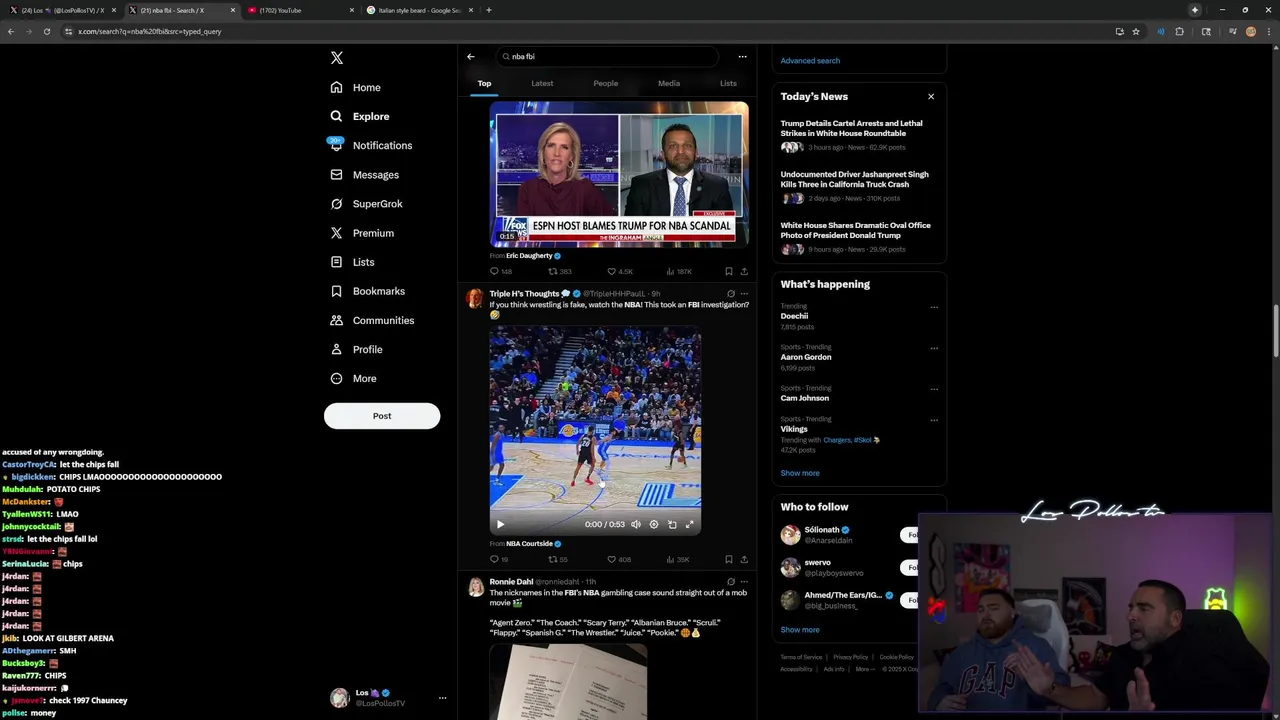The image size is (1280, 720).
Task: Share the Eric Daugherty video post
Action: point(743,271)
